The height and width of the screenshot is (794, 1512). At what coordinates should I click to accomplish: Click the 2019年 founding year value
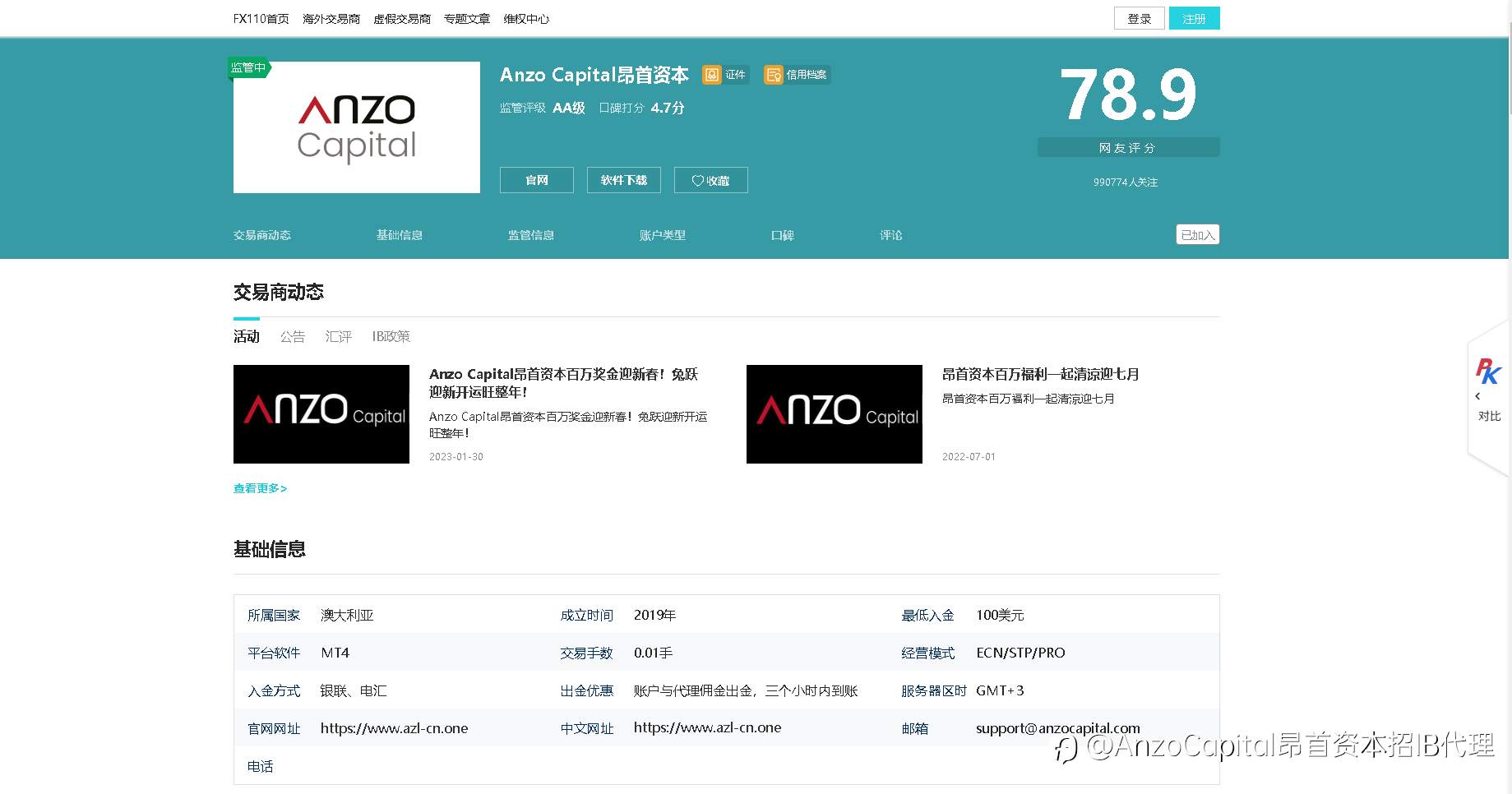pos(655,615)
